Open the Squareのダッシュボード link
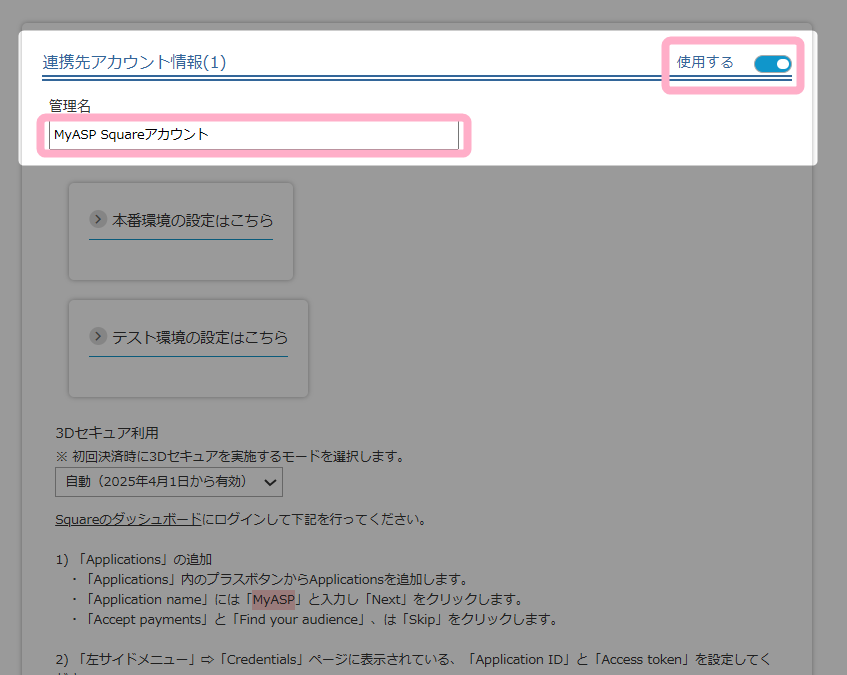Image resolution: width=847 pixels, height=675 pixels. 128,520
